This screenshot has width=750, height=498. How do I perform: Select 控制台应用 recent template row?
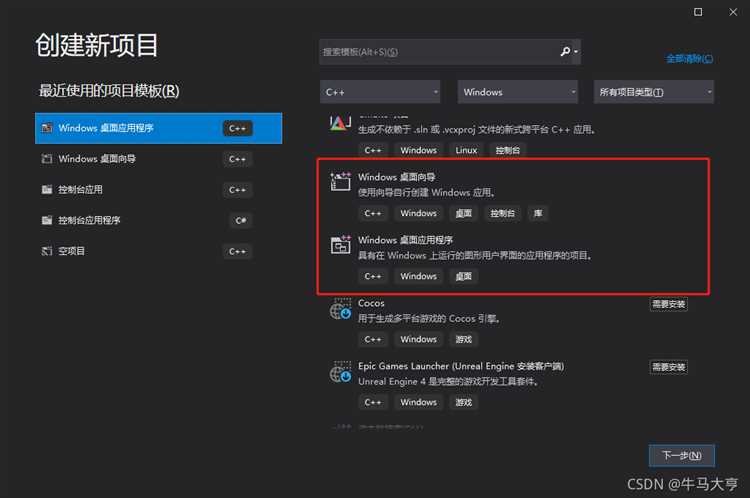158,189
